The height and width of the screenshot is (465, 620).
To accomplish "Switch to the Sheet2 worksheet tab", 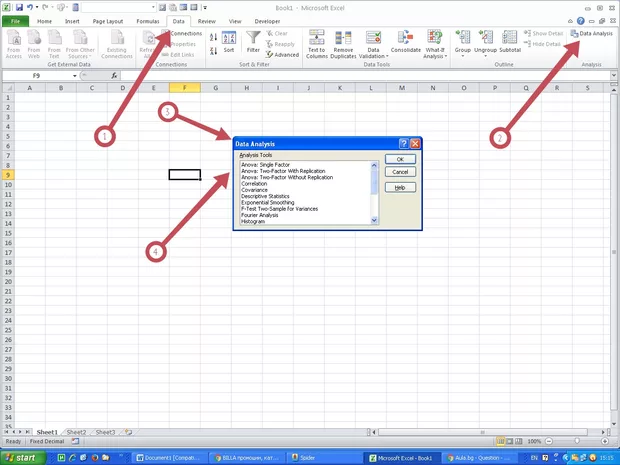I will (x=76, y=432).
